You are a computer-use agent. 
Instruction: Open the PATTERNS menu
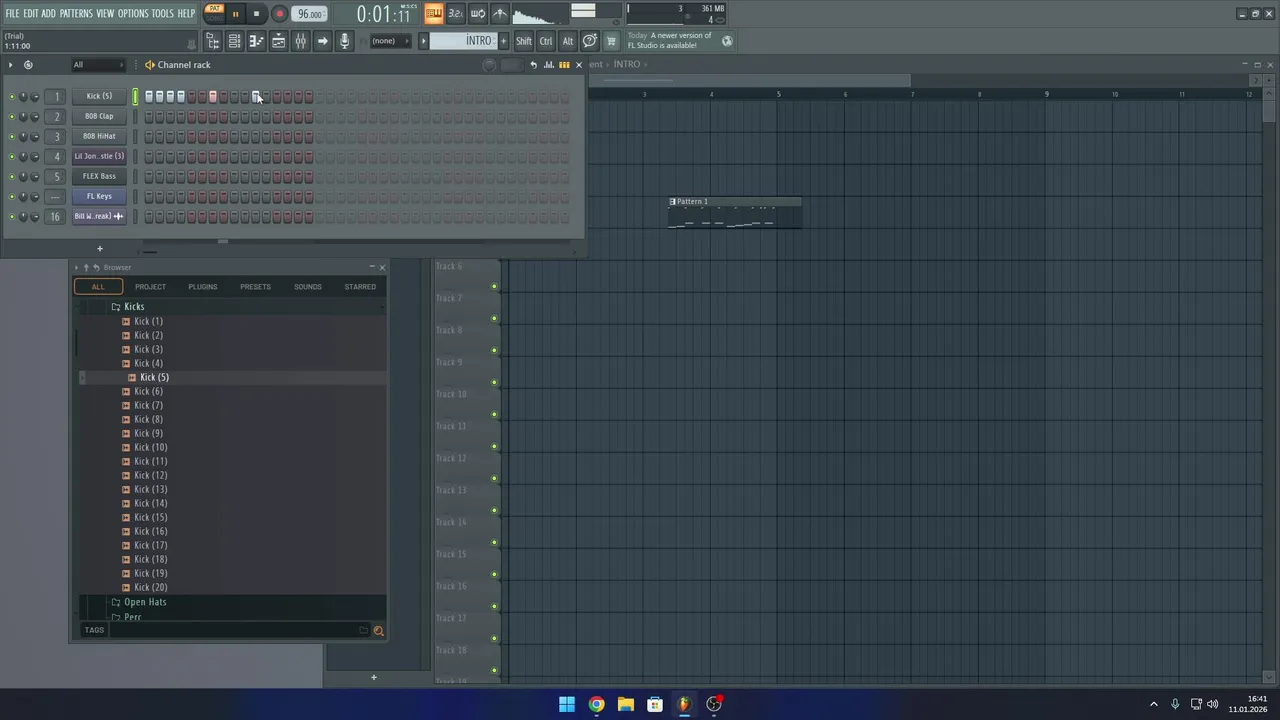click(76, 13)
